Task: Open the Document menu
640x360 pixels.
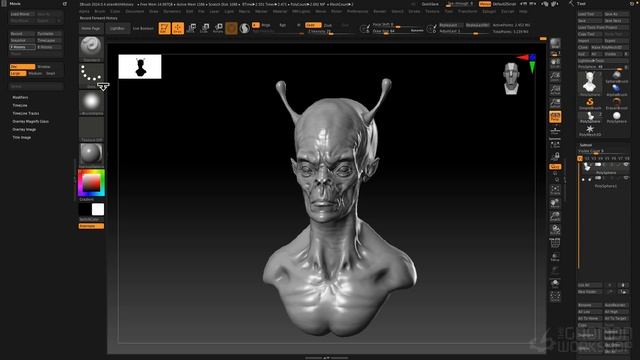Action: tap(135, 11)
